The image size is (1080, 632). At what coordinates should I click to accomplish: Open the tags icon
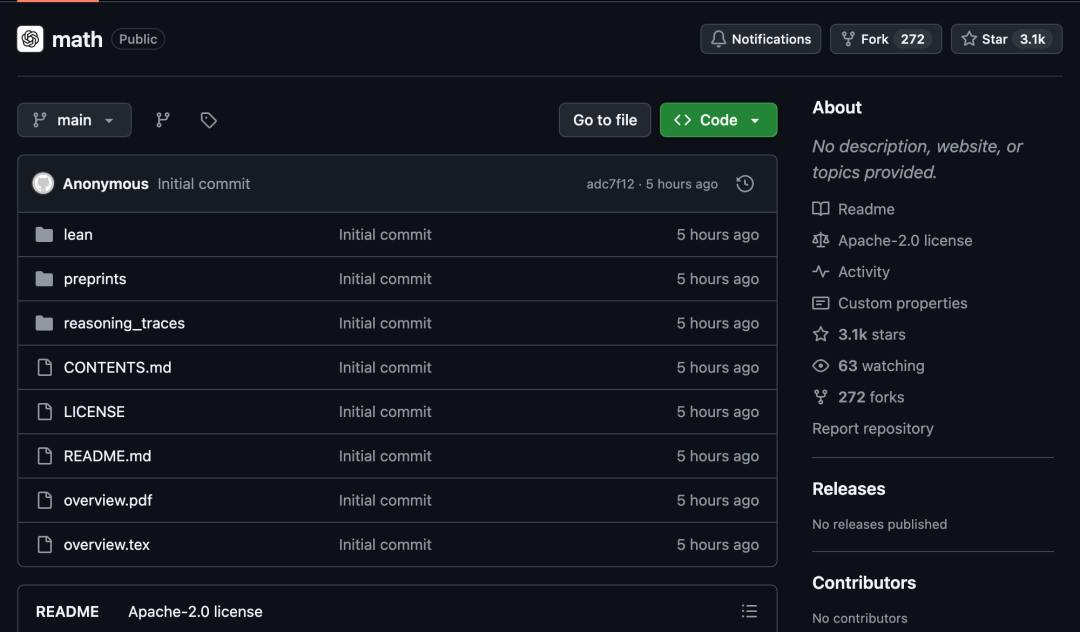coord(209,120)
